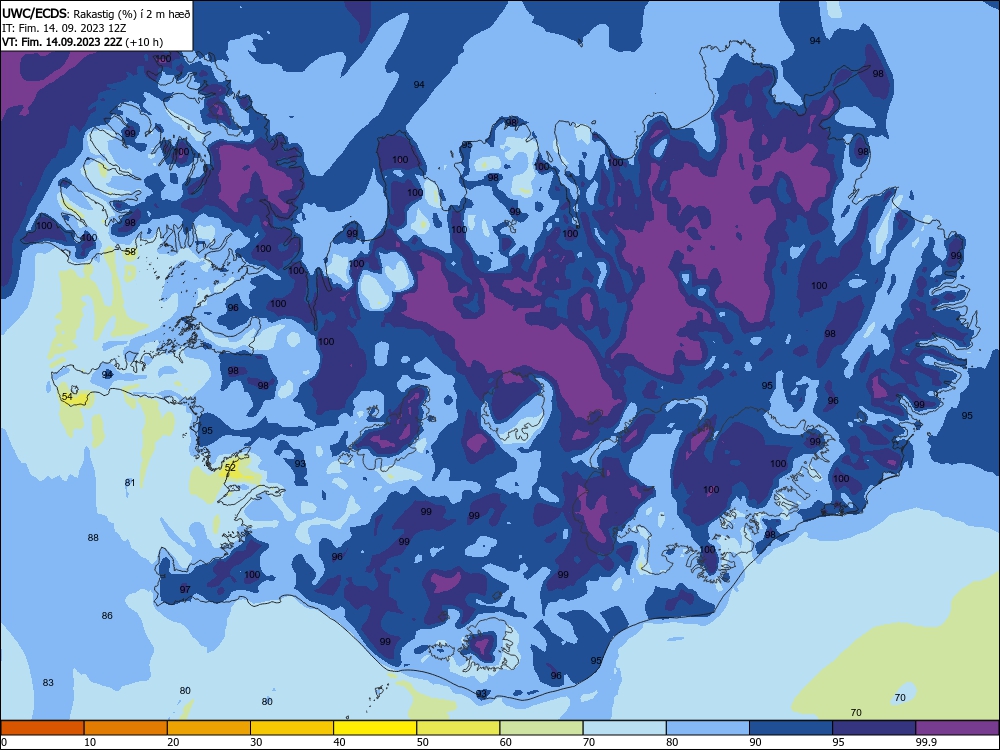Click the 54 humidity value on the map
1000x750 pixels.
coord(67,397)
